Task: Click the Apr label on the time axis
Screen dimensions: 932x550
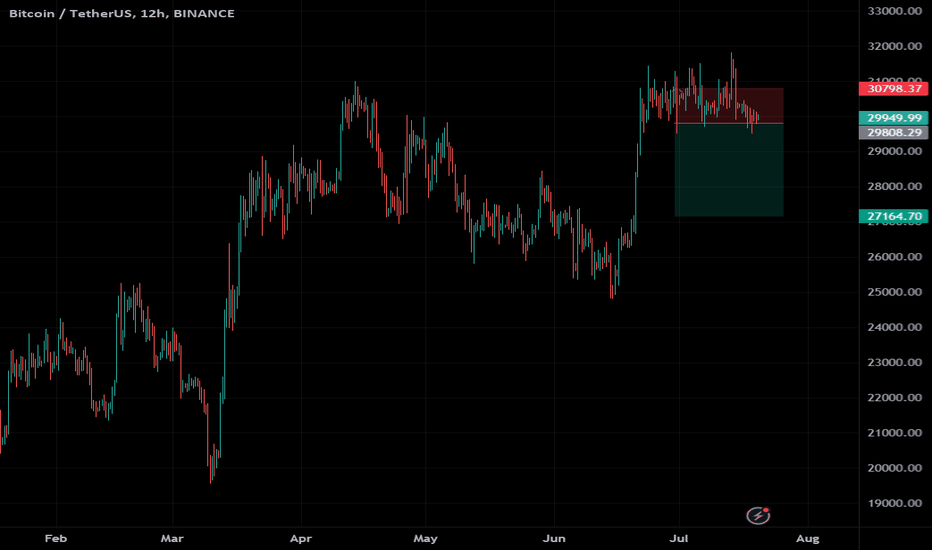Action: click(x=301, y=538)
